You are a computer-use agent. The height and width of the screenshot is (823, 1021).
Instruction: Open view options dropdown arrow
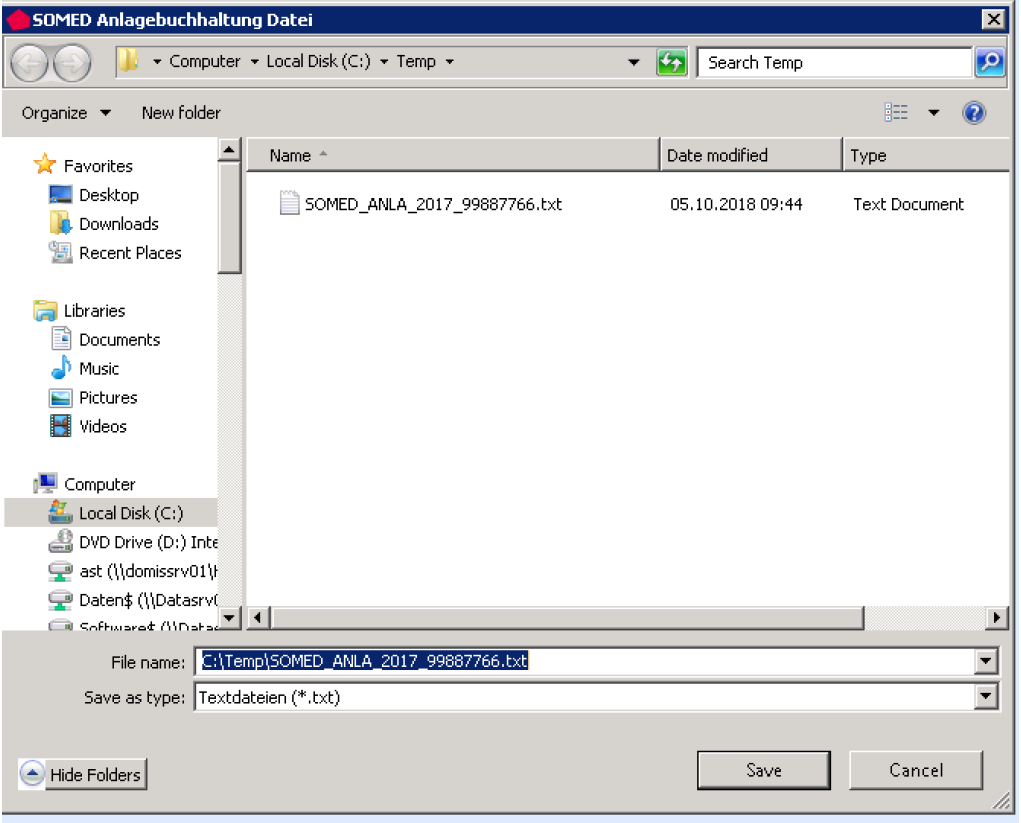pyautogui.click(x=933, y=113)
